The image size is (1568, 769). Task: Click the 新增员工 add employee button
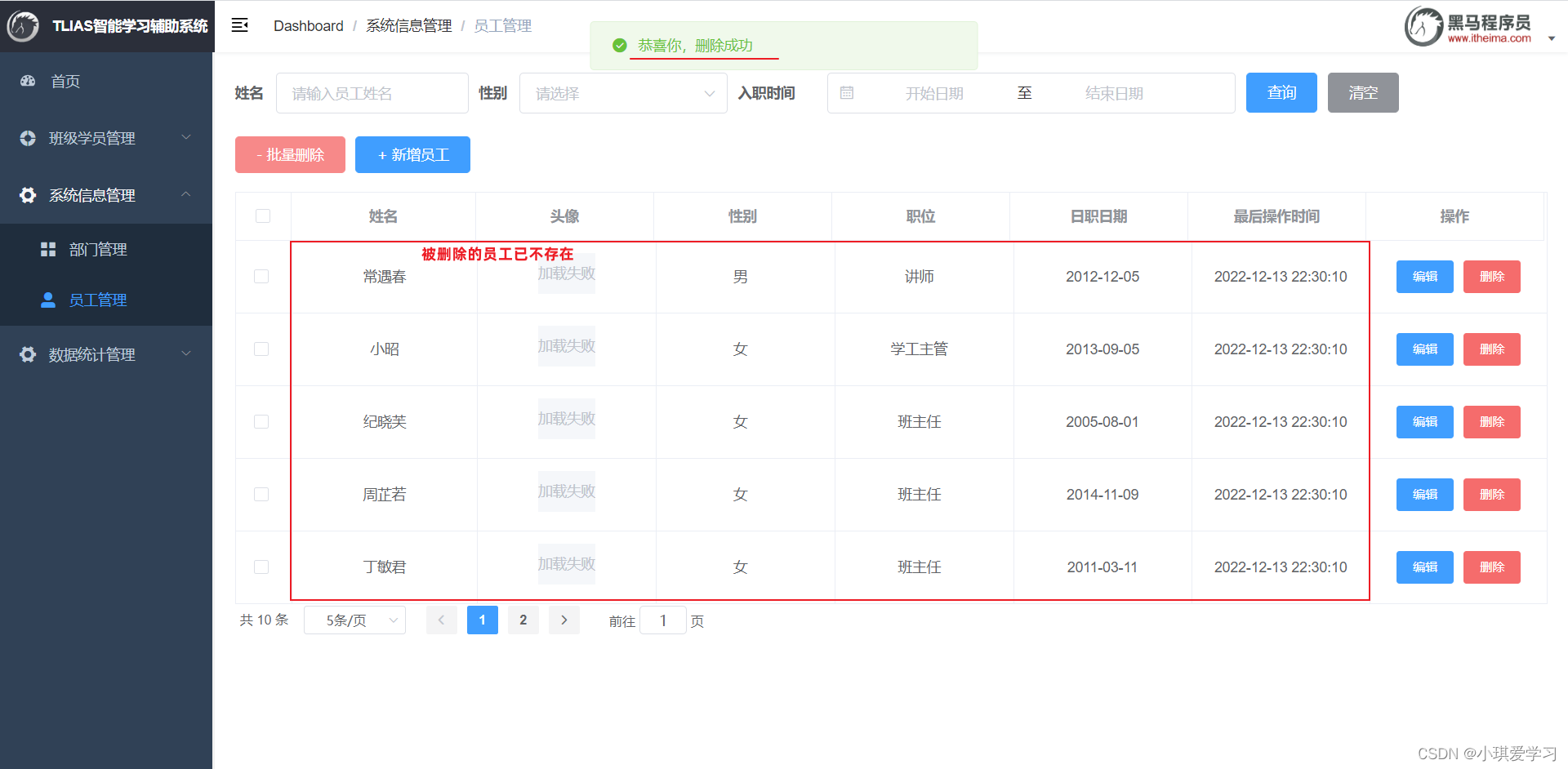tap(412, 155)
